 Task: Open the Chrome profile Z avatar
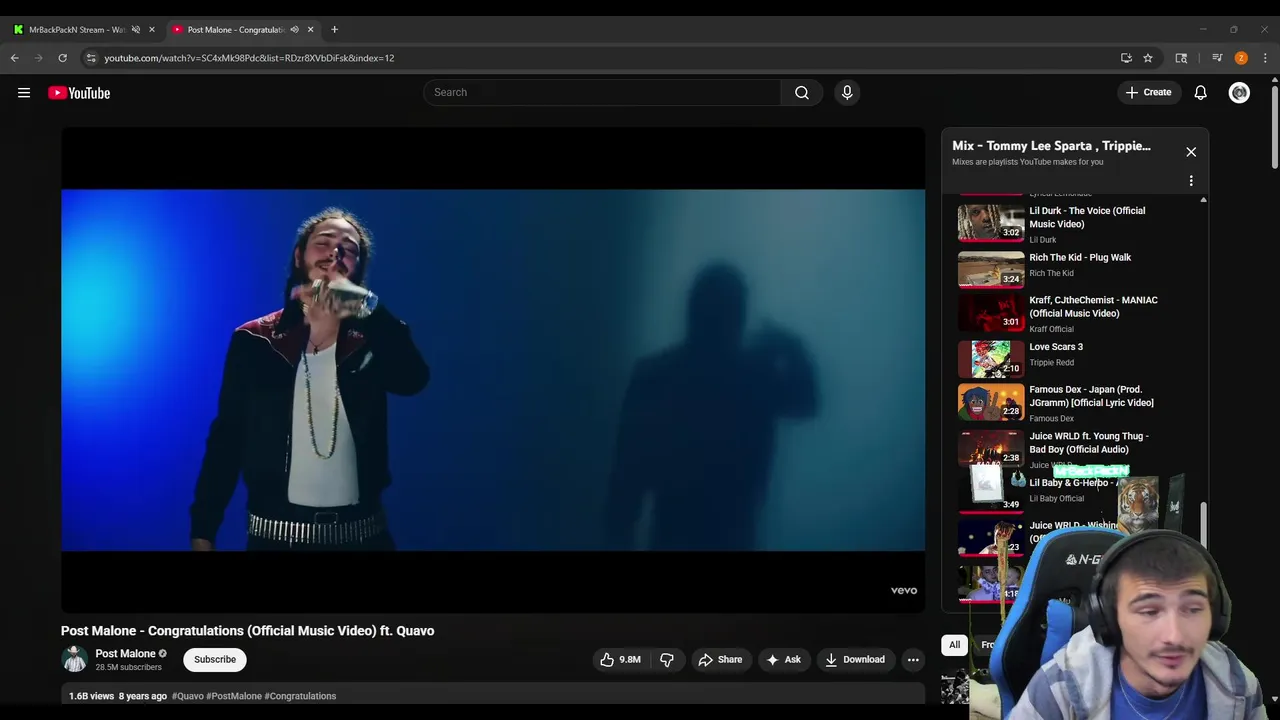point(1241,58)
